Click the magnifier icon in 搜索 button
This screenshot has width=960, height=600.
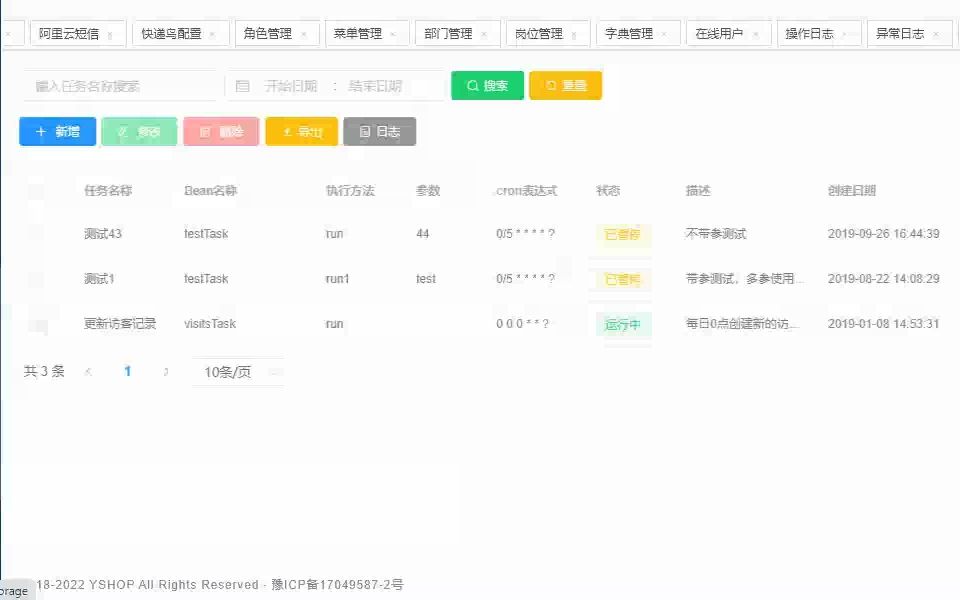[471, 85]
